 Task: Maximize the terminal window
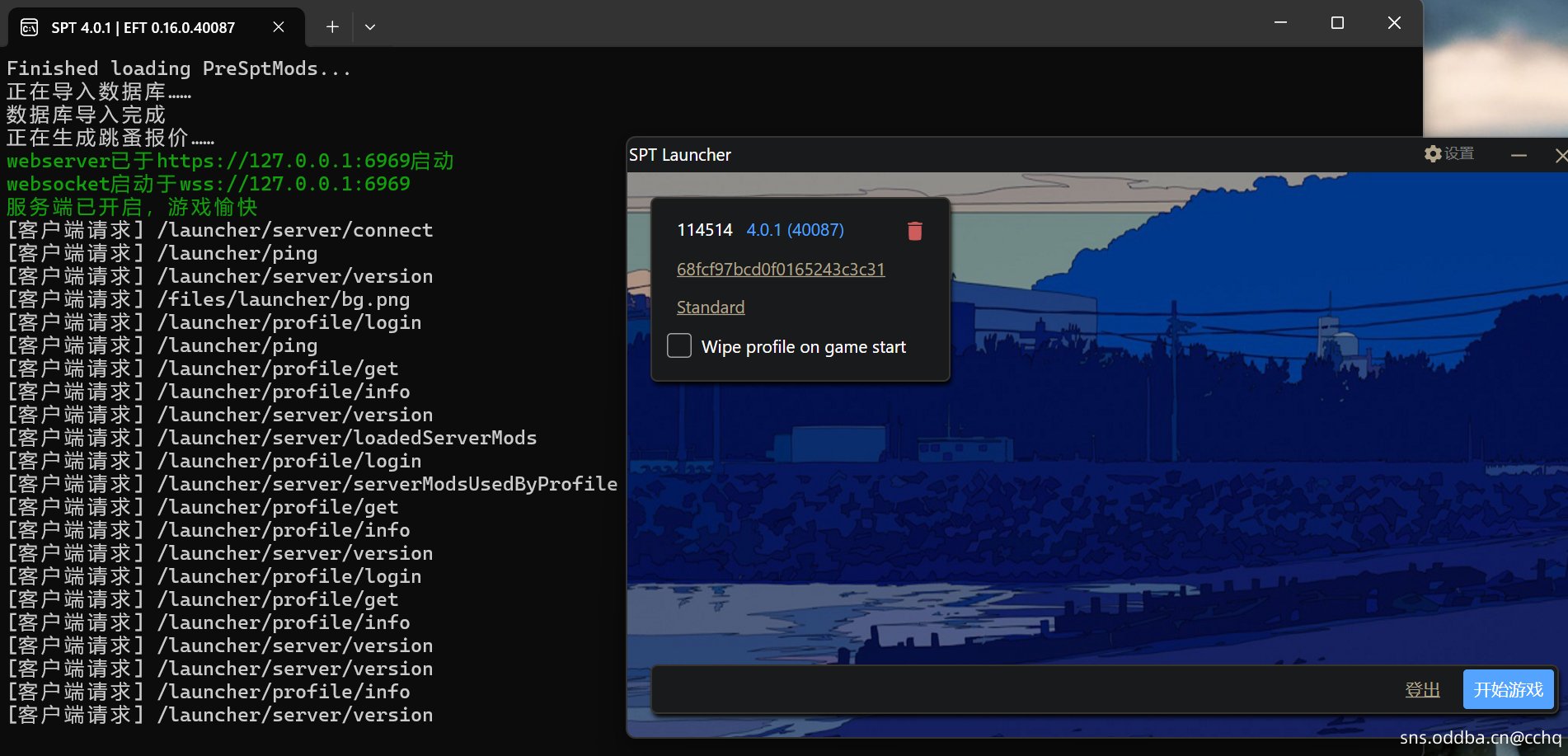click(x=1337, y=23)
